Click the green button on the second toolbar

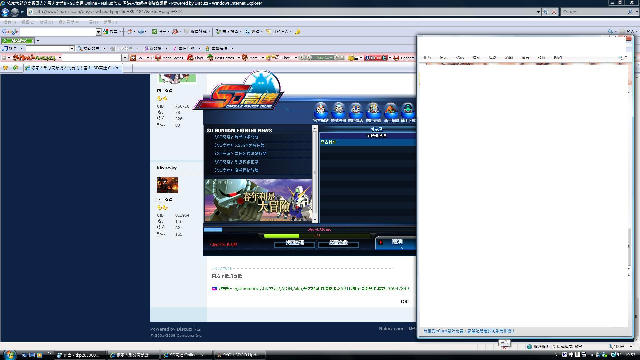[x=18, y=40]
